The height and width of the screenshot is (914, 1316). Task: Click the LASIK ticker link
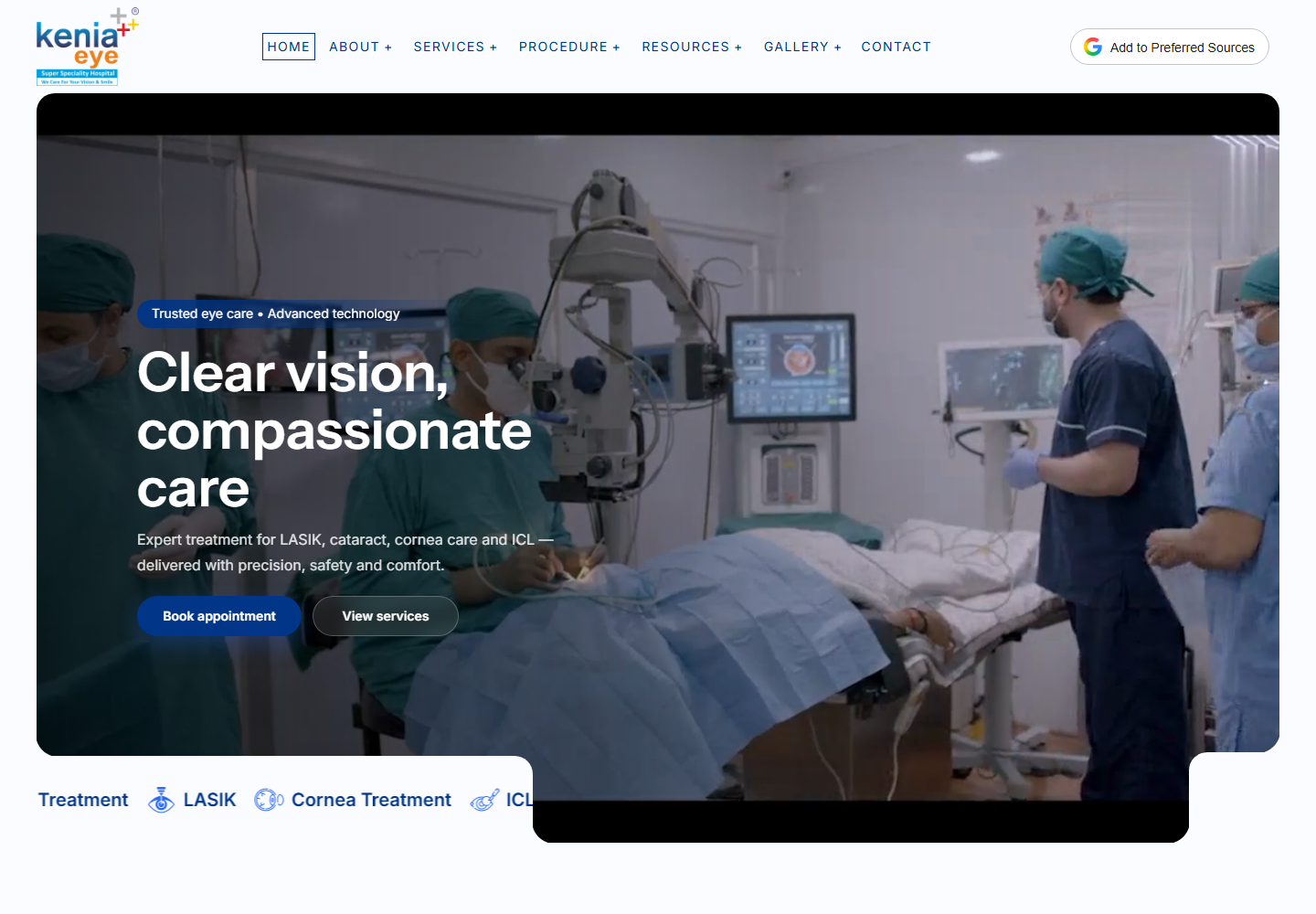click(209, 800)
